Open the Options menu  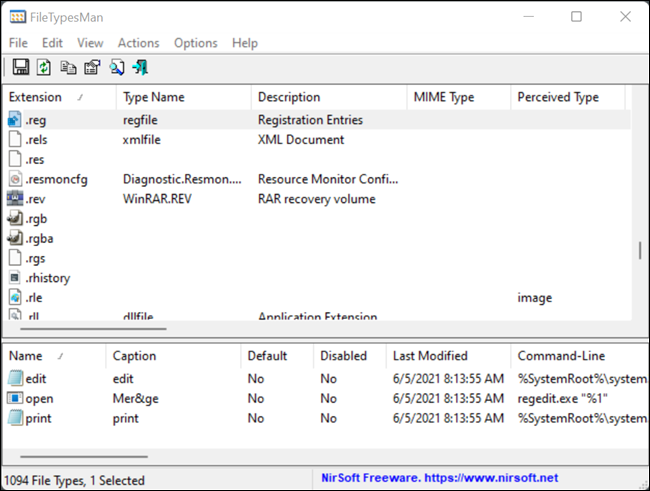[195, 43]
